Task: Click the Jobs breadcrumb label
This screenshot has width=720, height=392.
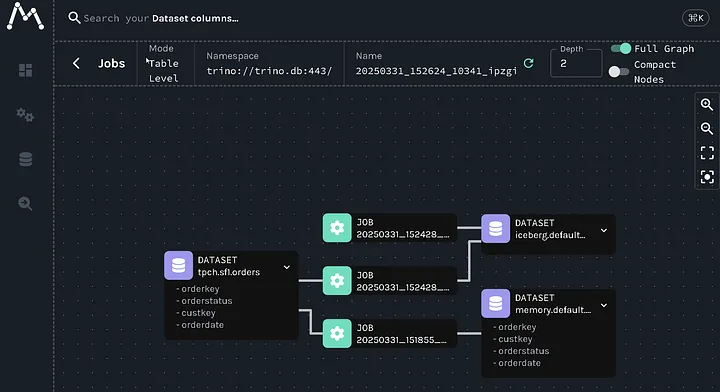Action: pos(111,63)
